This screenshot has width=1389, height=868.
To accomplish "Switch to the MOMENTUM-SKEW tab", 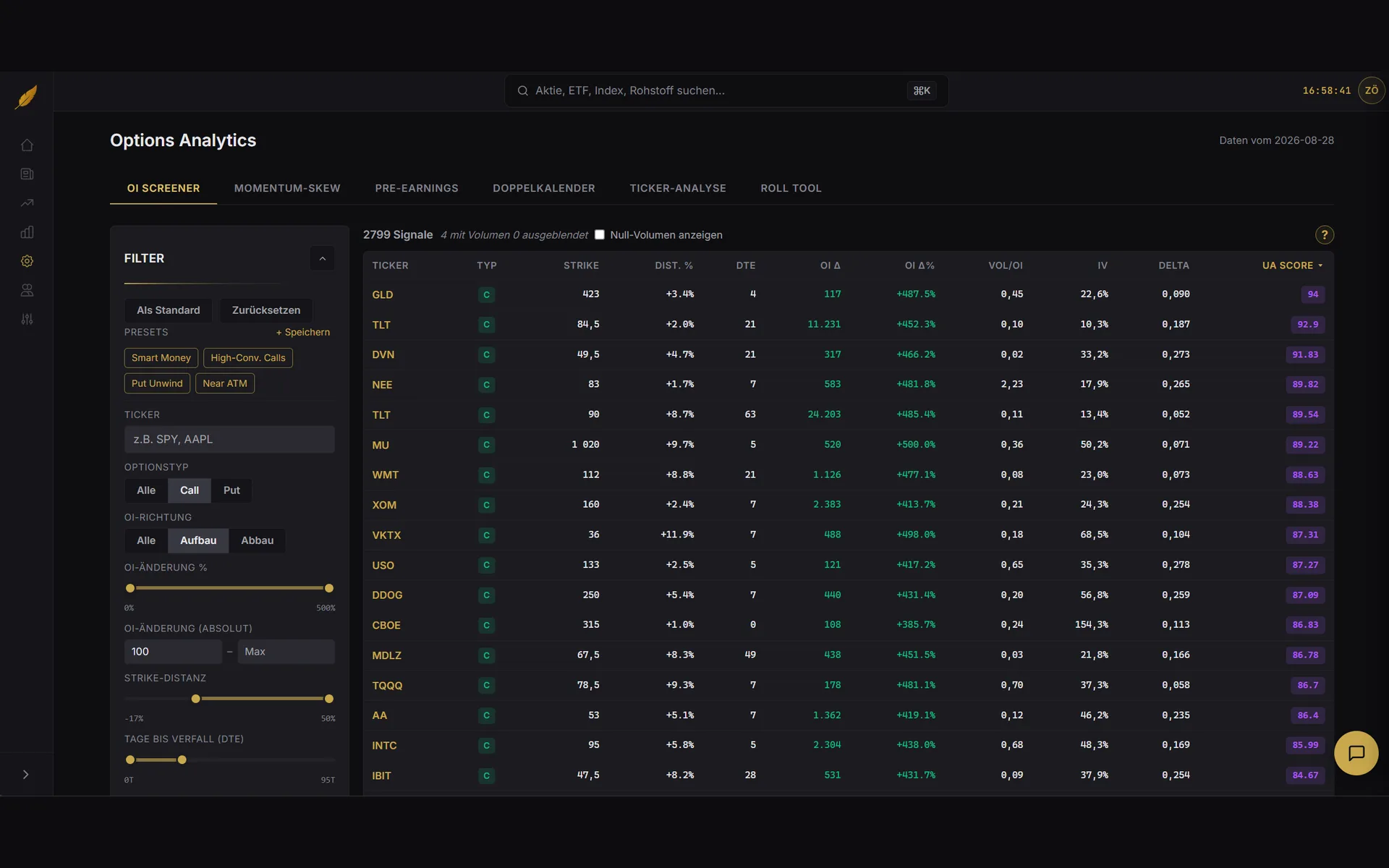I will tap(287, 188).
